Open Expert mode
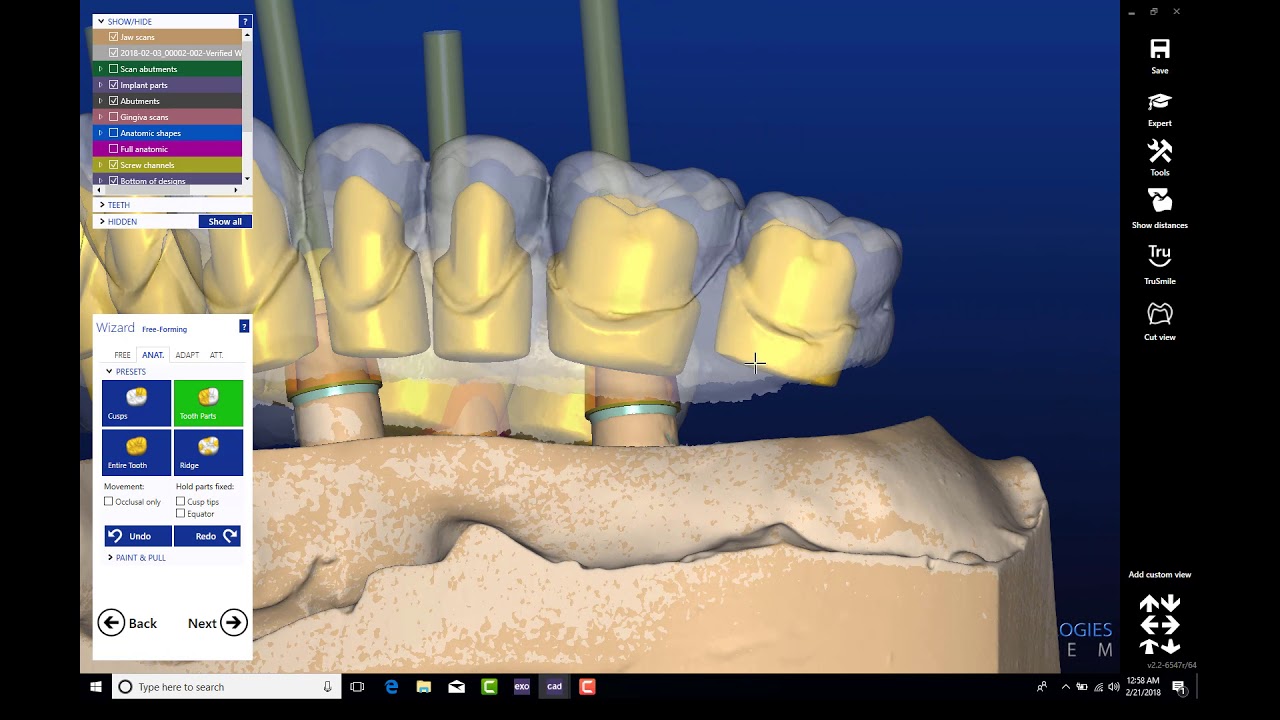Image resolution: width=1280 pixels, height=720 pixels. (1159, 102)
